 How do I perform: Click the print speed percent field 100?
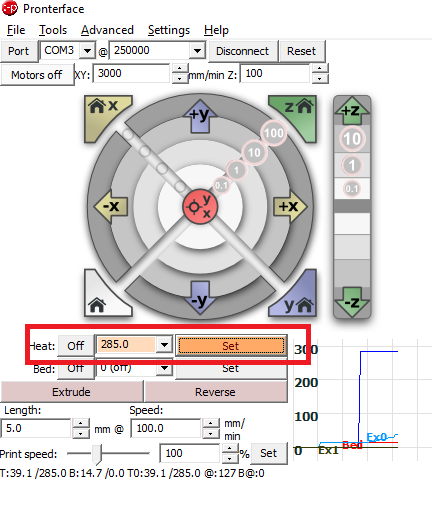click(x=189, y=453)
